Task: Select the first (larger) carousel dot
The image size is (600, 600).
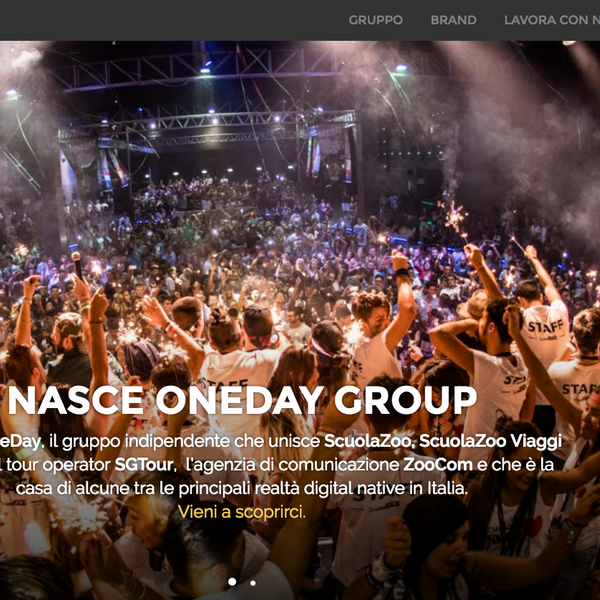Action: pyautogui.click(x=232, y=582)
